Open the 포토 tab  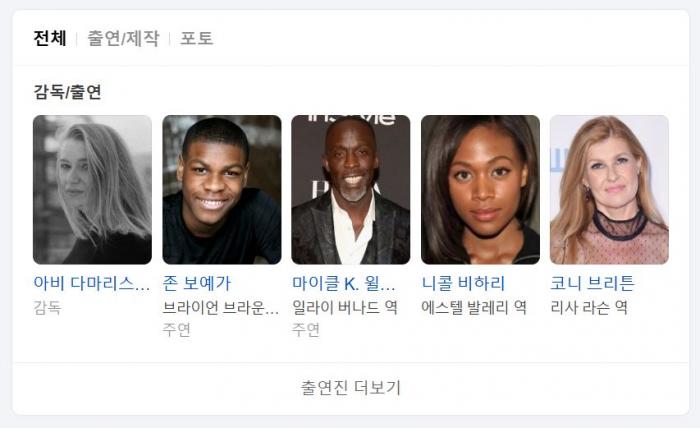click(196, 38)
